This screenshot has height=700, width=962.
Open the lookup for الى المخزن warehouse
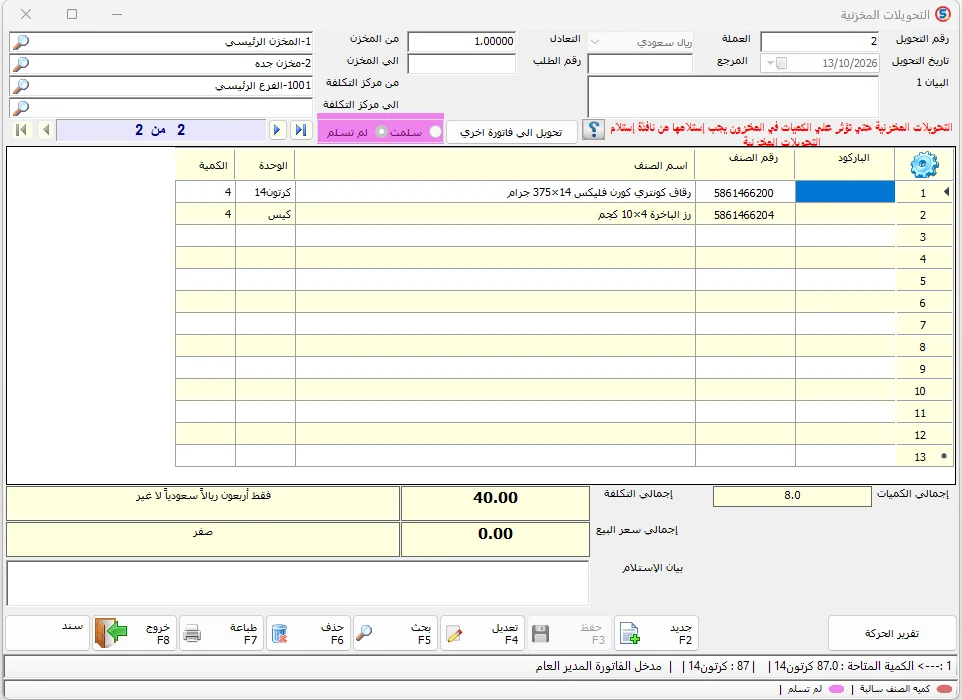(21, 64)
